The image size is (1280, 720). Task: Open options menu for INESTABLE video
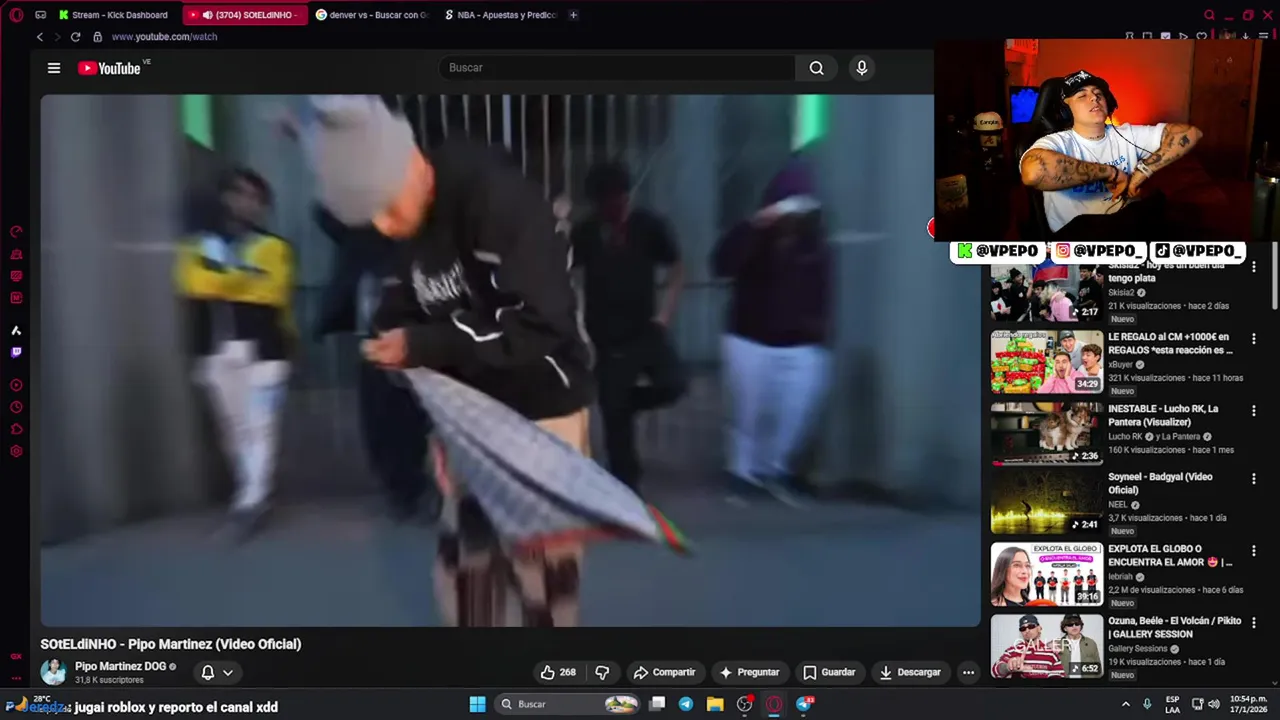pyautogui.click(x=1254, y=411)
